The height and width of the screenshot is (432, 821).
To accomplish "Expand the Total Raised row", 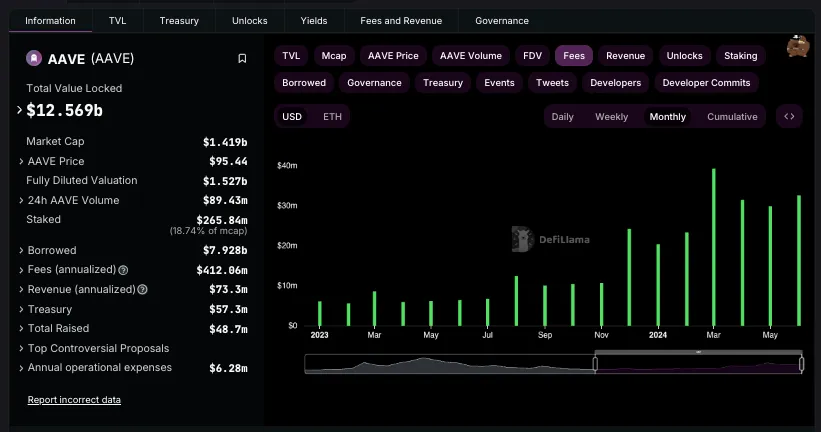I will click(21, 328).
